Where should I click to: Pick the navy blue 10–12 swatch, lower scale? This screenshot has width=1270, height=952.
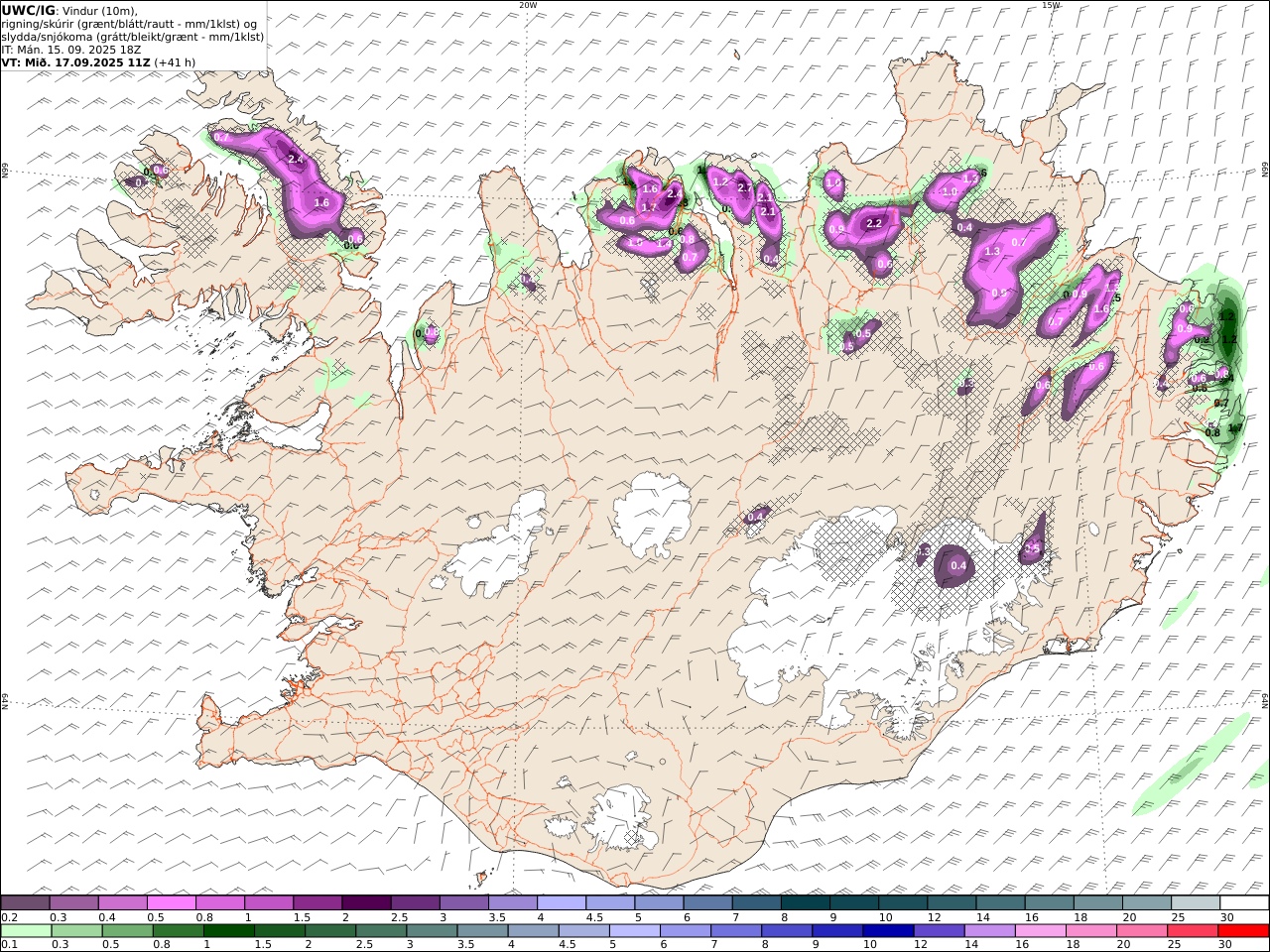(887, 930)
